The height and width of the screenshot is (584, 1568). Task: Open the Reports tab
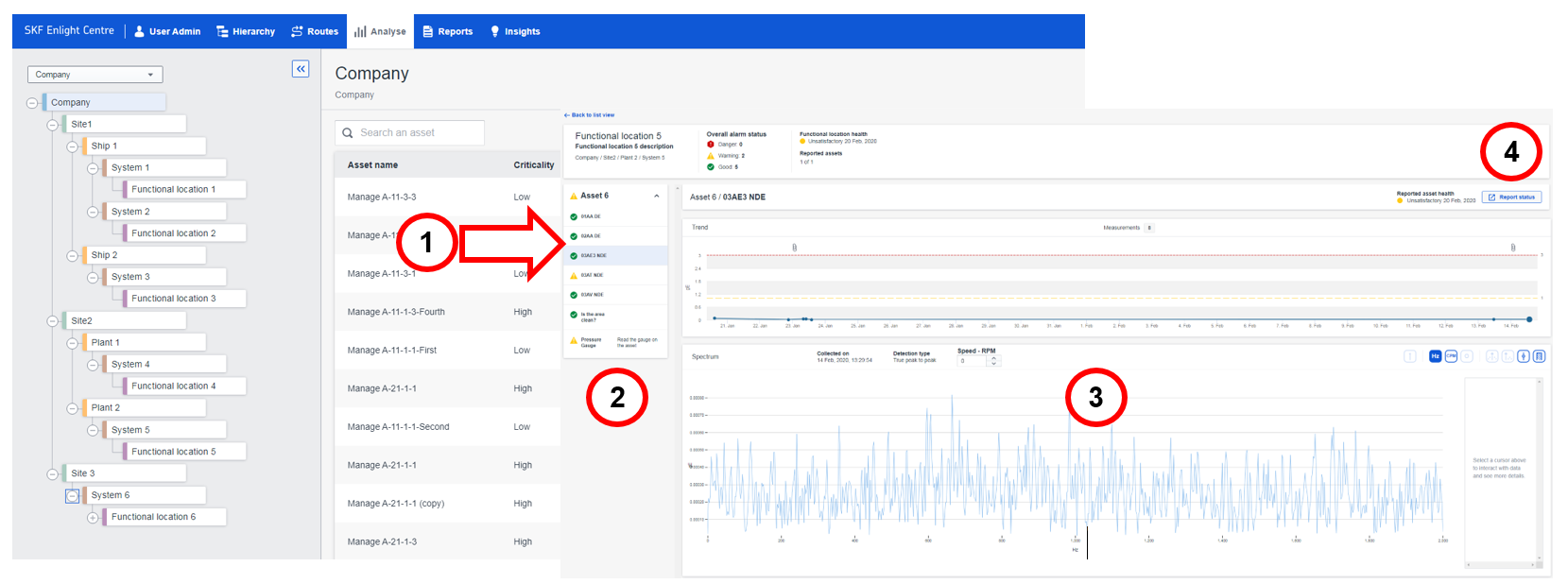click(x=448, y=31)
